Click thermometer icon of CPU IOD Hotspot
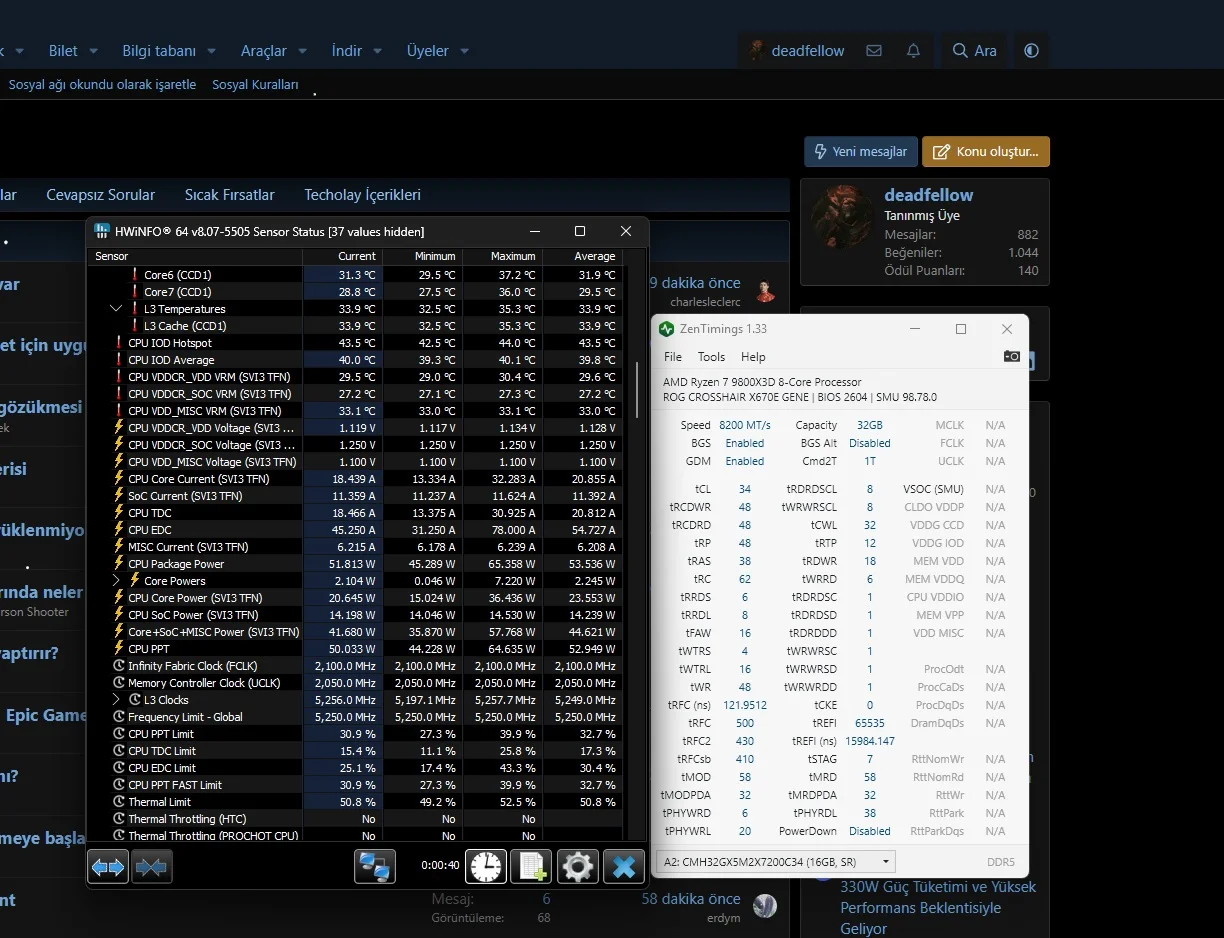The height and width of the screenshot is (938, 1224). [118, 343]
